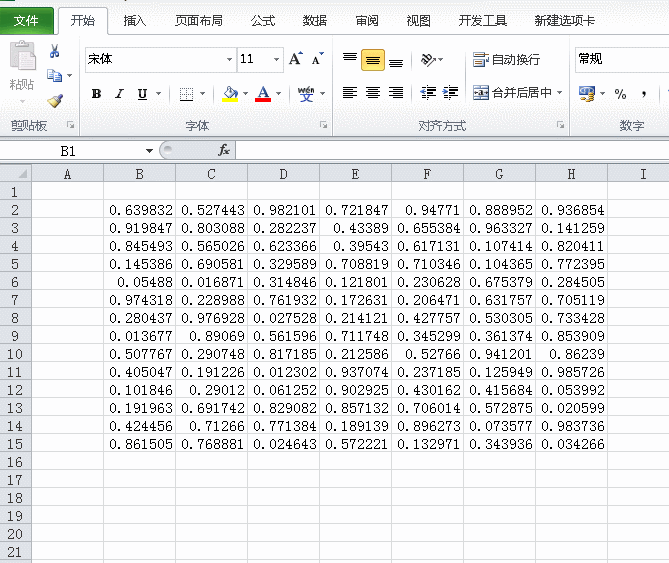The width and height of the screenshot is (669, 563).
Task: Click the Copy icon
Action: pos(54,76)
